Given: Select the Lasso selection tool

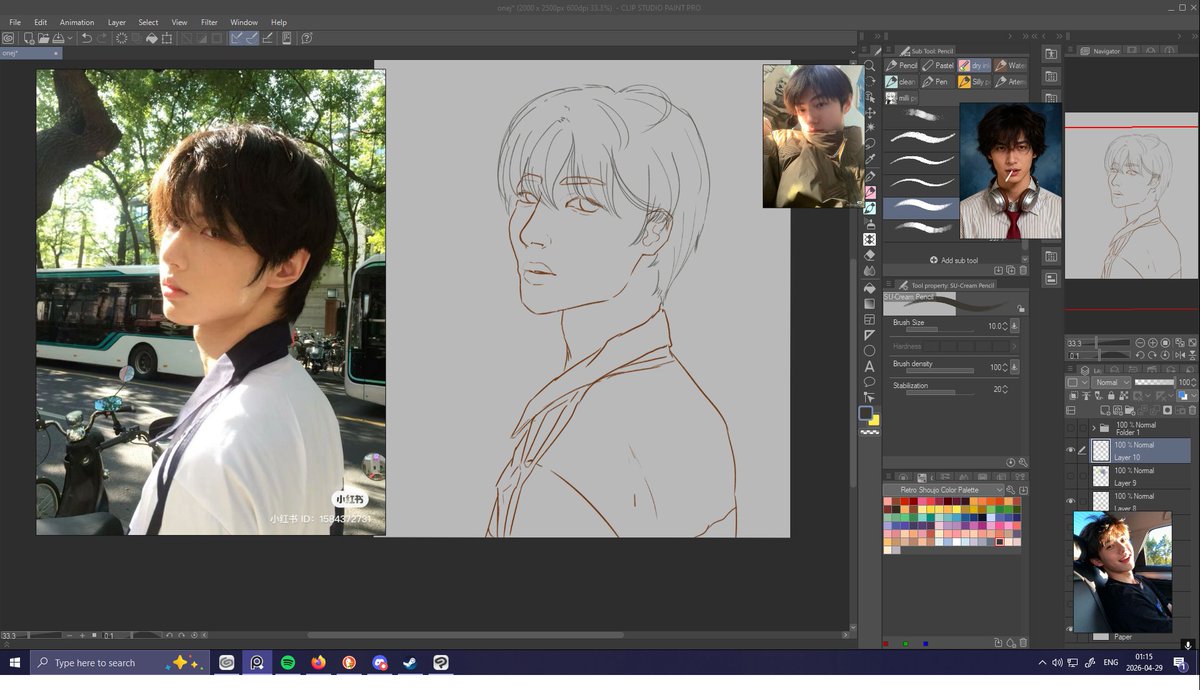Looking at the screenshot, I should [x=870, y=142].
